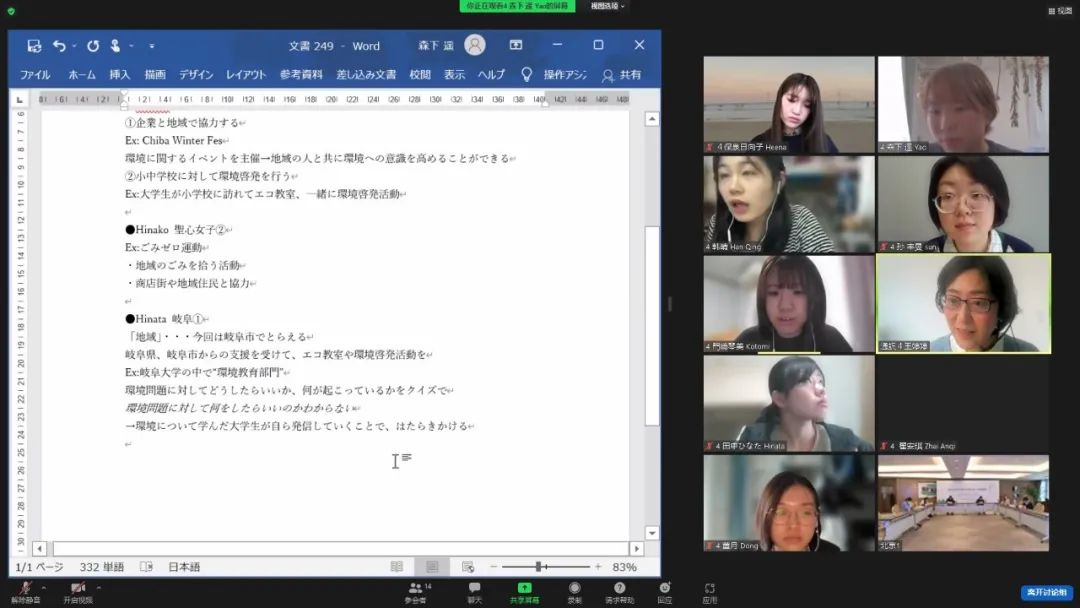Click the blue leave breakout room button
1080x608 pixels.
tap(1045, 592)
